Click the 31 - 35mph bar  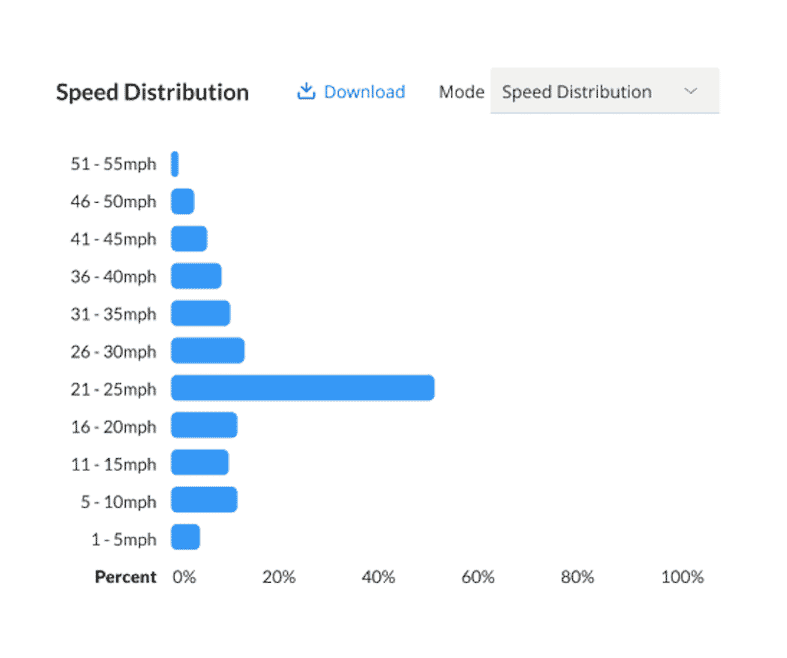coord(201,314)
